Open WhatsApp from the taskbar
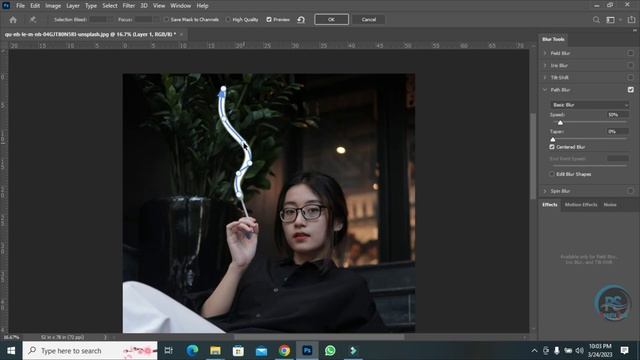This screenshot has width=640, height=360. click(330, 351)
